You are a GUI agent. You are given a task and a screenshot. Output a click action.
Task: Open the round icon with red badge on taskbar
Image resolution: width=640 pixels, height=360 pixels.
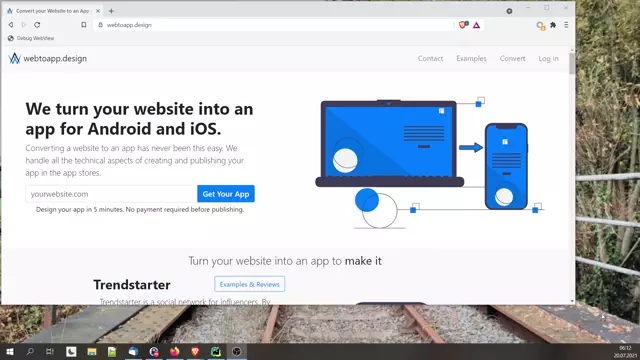(x=154, y=351)
